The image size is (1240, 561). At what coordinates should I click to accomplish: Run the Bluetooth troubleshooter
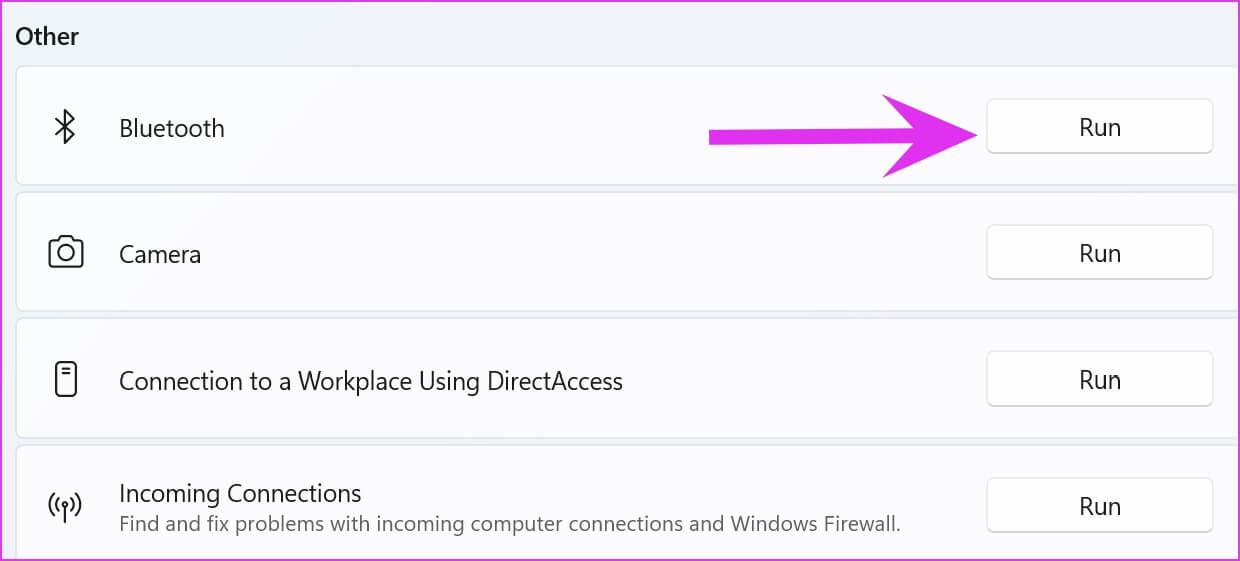pyautogui.click(x=1099, y=127)
